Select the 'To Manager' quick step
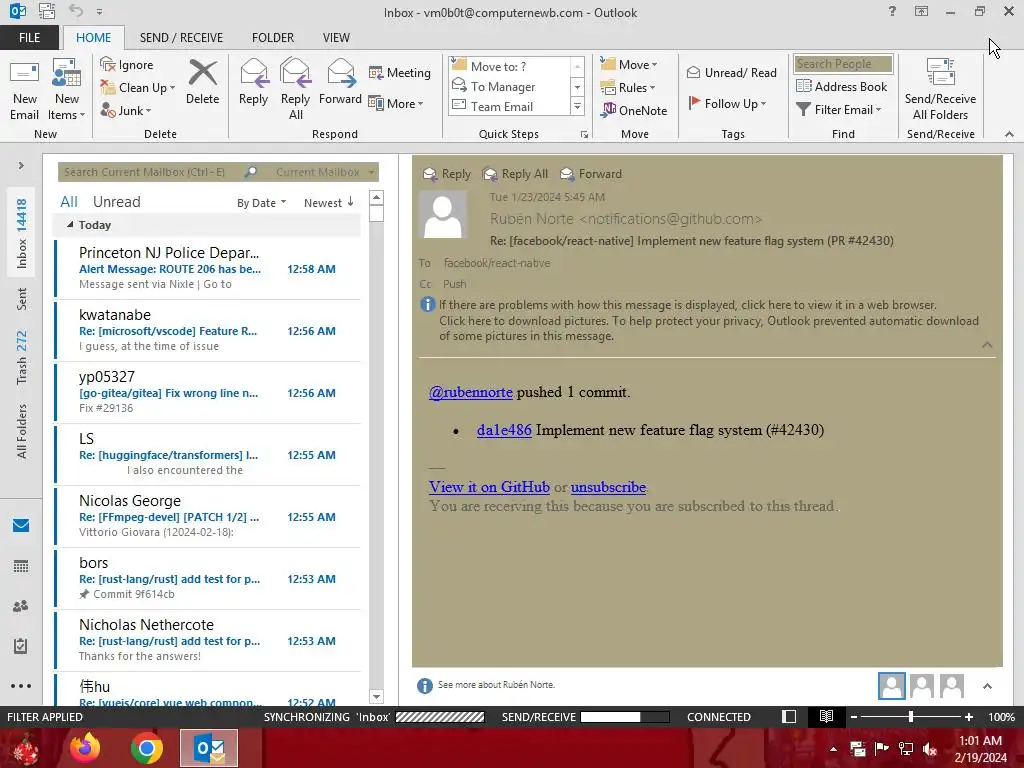The image size is (1024, 768). coord(509,86)
